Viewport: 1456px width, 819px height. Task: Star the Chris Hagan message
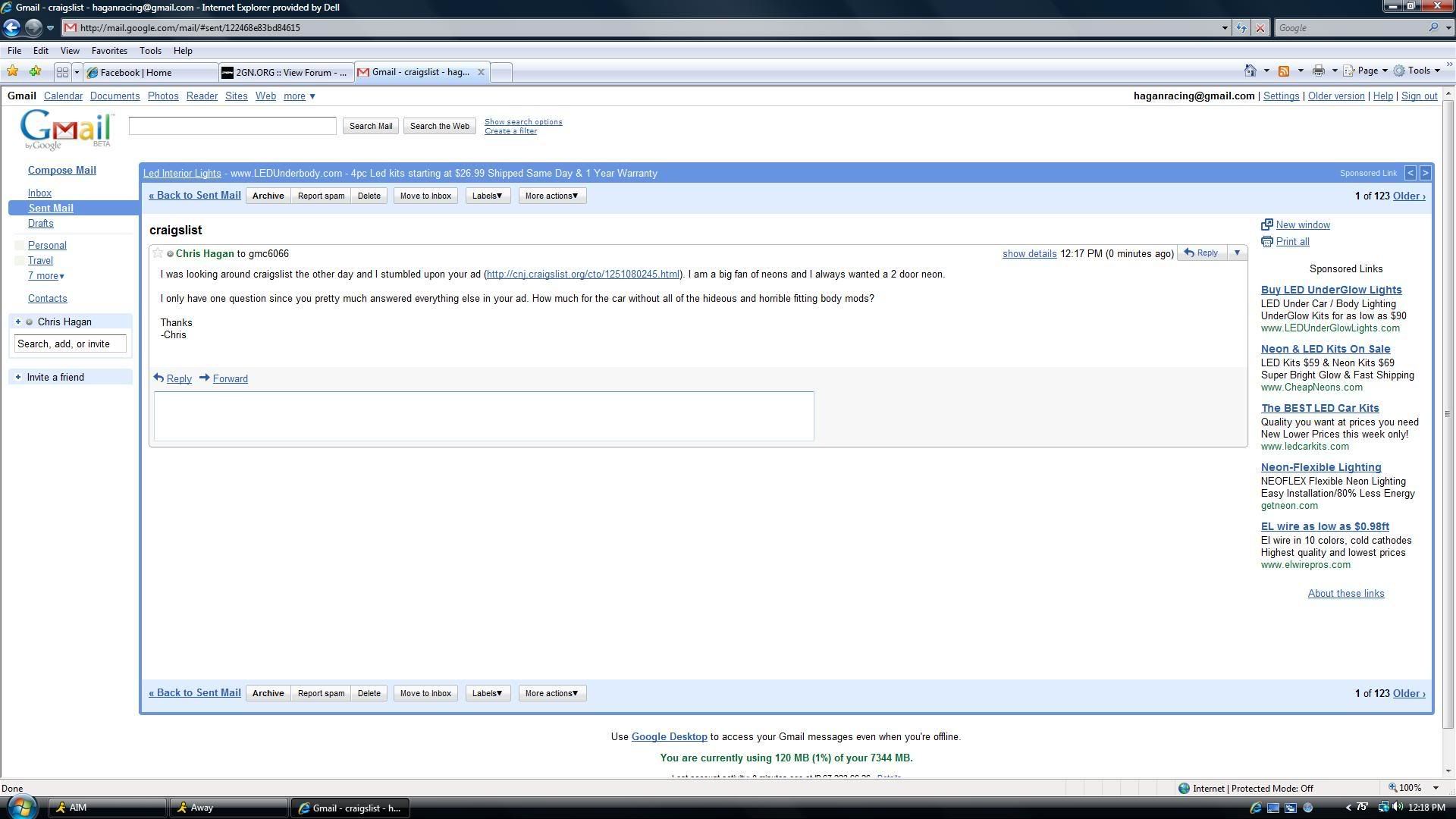tap(158, 253)
